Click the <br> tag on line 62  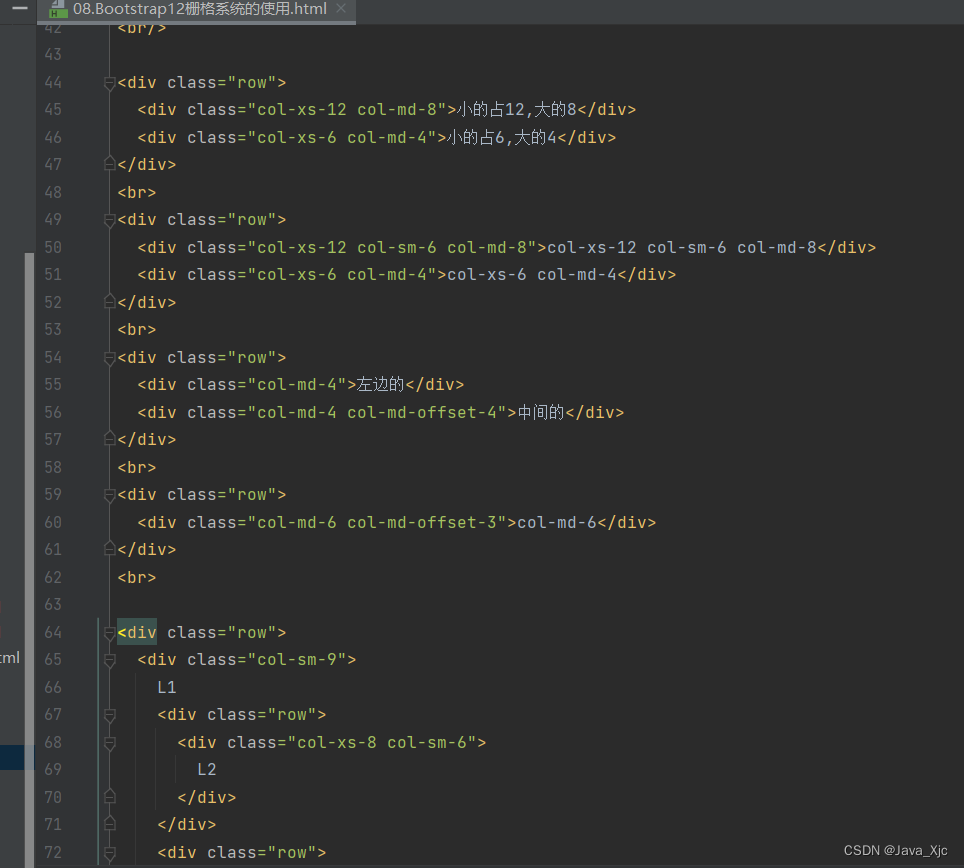[x=137, y=577]
